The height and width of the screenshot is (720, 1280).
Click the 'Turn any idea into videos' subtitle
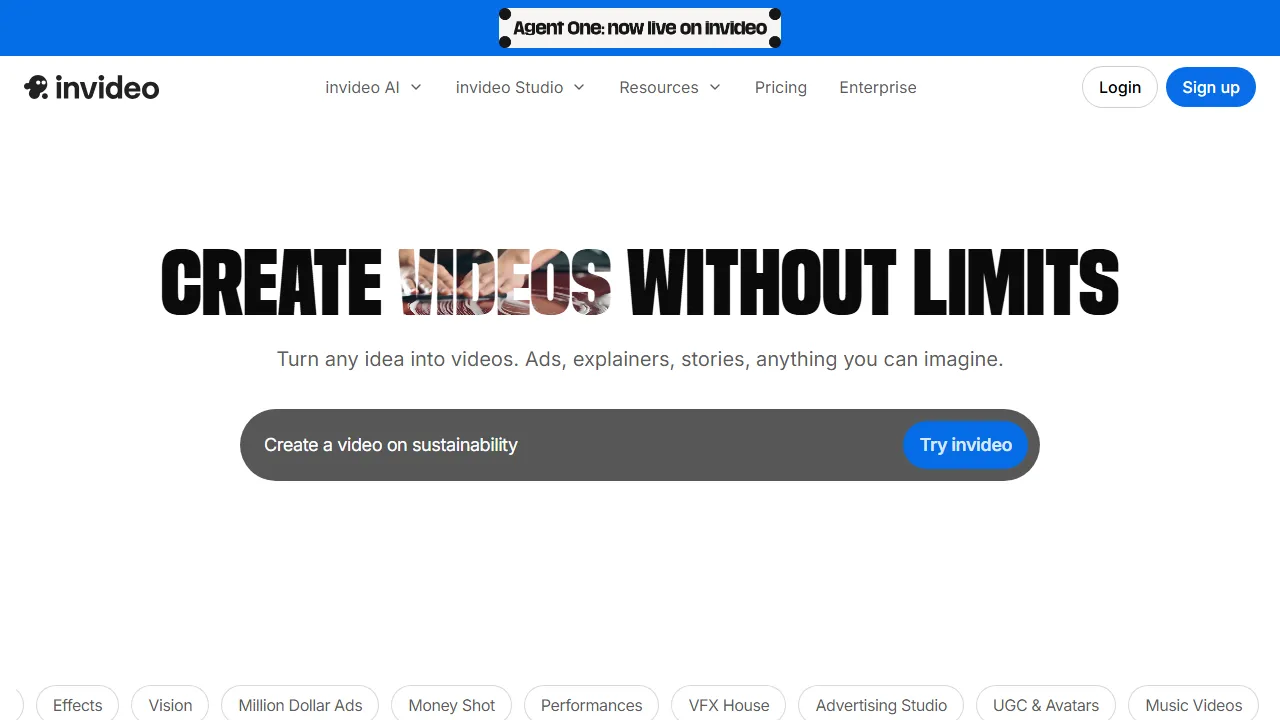point(640,359)
